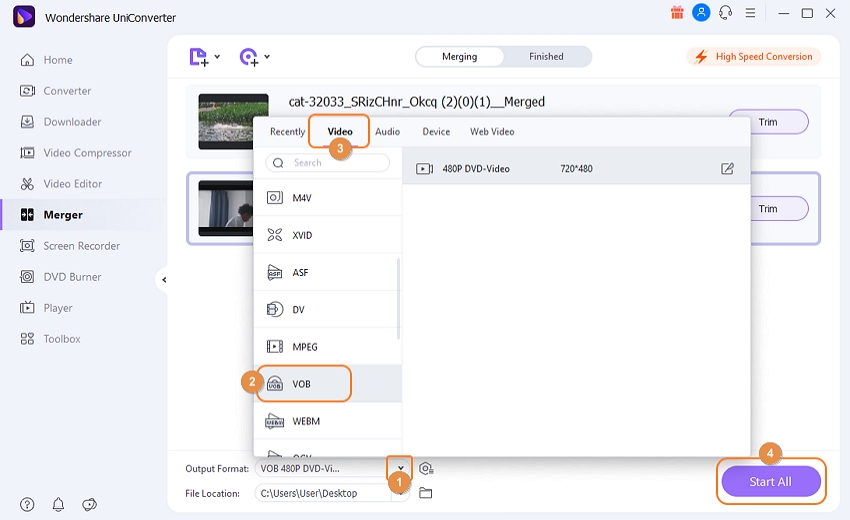Select the second video thumbnail

pos(226,208)
